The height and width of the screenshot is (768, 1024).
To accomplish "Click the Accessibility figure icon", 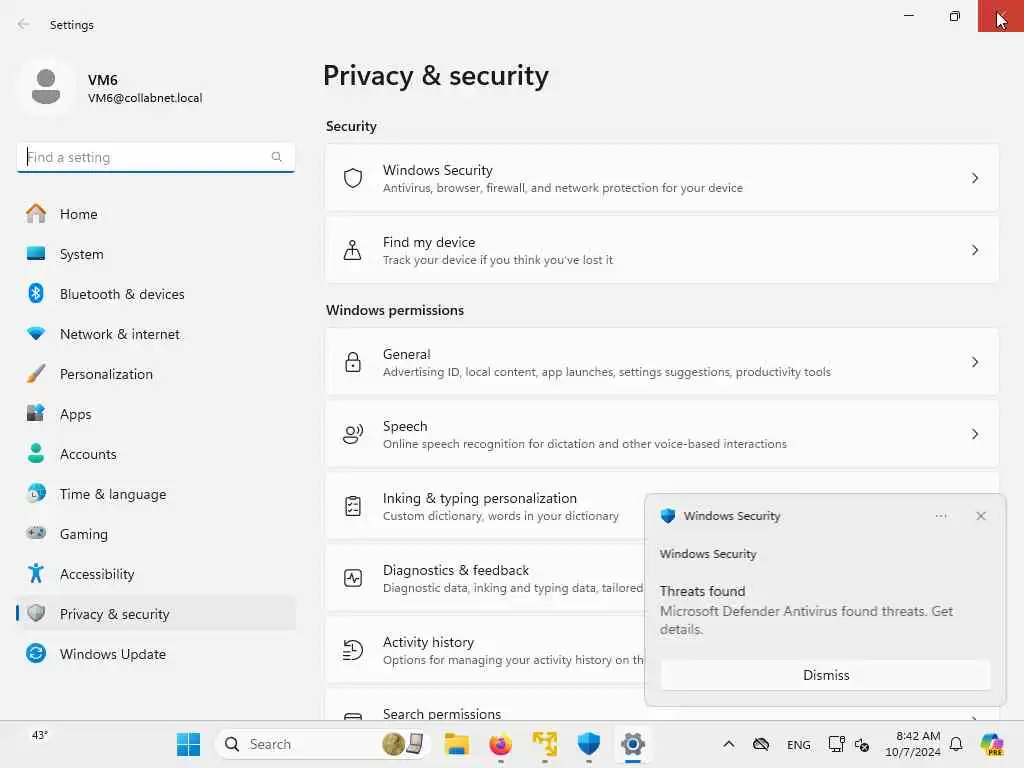I will click(x=36, y=573).
